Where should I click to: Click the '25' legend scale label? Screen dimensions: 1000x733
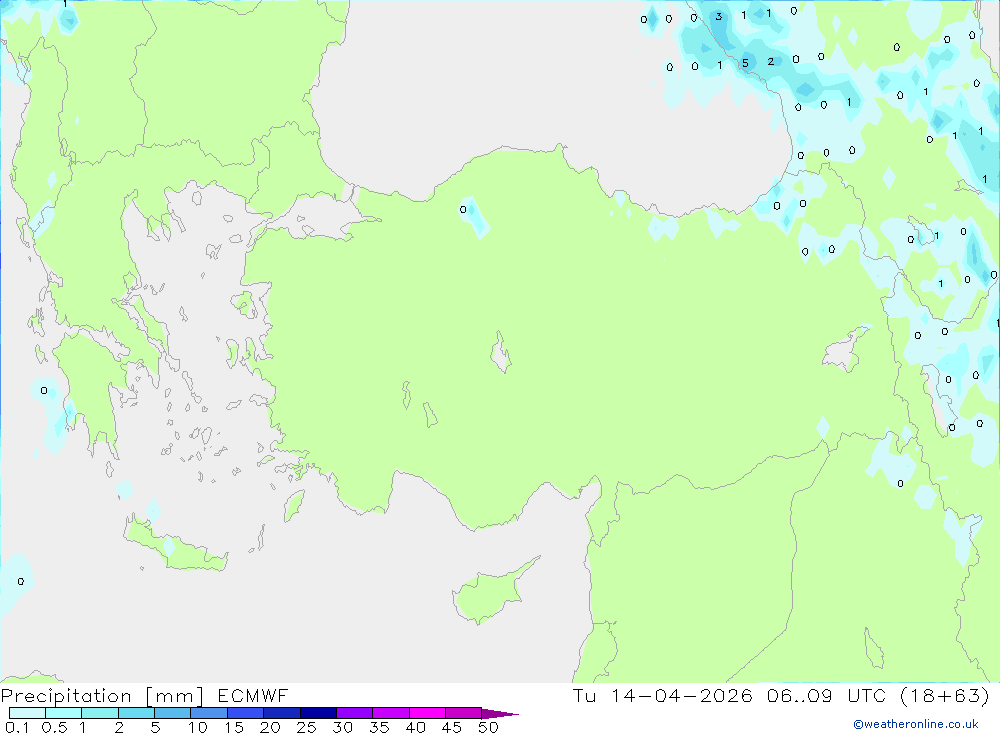(306, 727)
